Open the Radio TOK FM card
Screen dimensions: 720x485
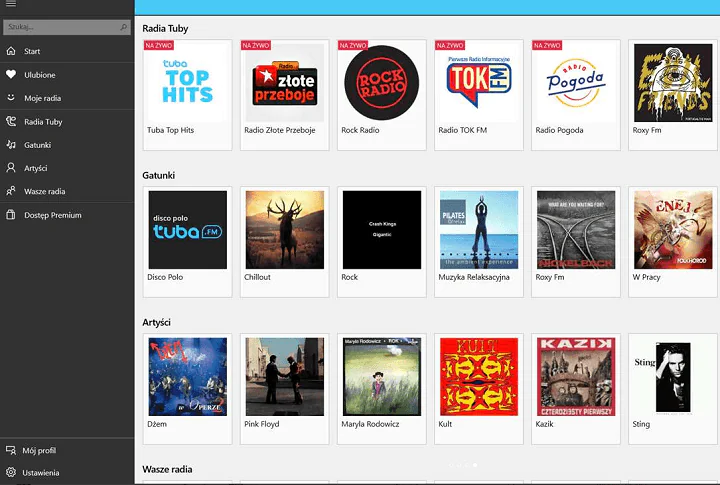click(x=479, y=95)
